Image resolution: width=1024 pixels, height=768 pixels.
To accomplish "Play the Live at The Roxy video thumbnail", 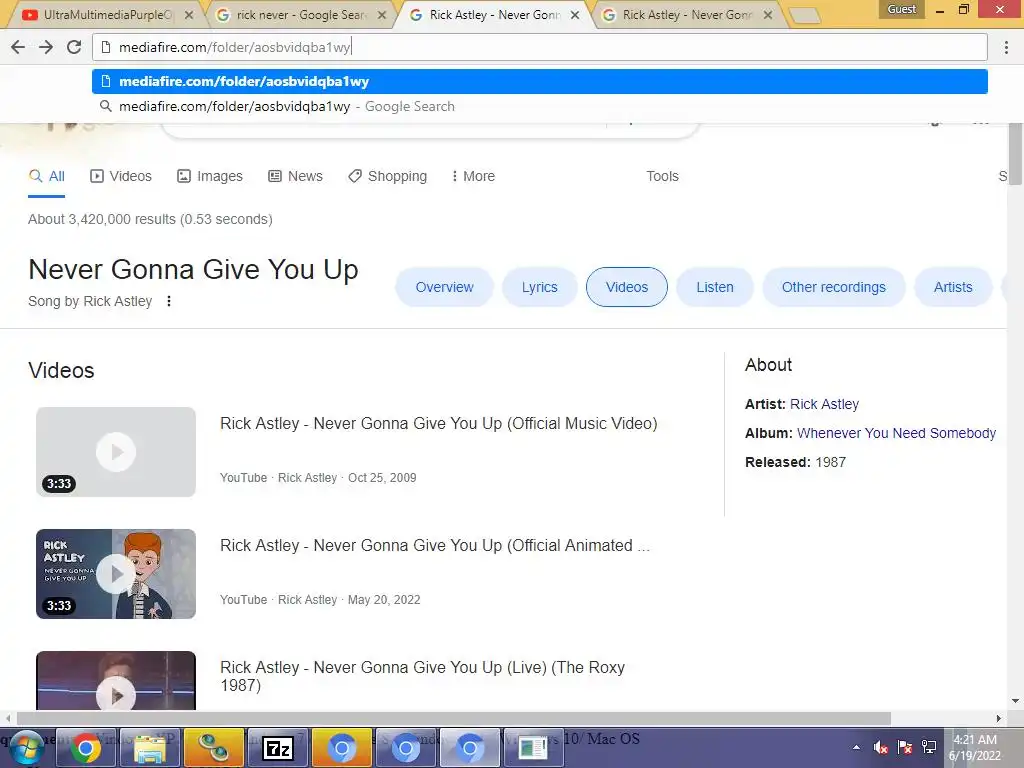I will click(116, 680).
